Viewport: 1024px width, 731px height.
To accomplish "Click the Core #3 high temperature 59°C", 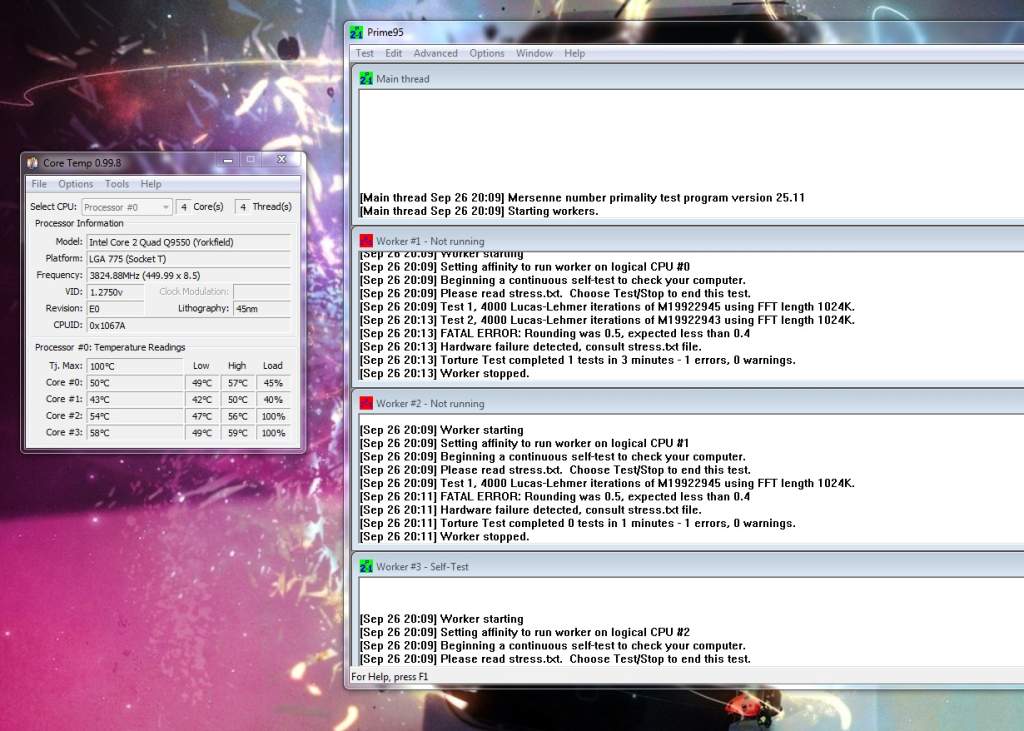I will coord(238,432).
